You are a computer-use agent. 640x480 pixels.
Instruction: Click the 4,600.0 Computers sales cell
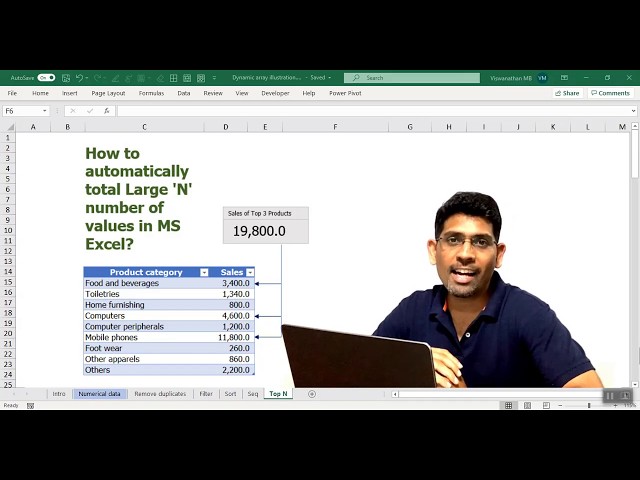click(232, 316)
